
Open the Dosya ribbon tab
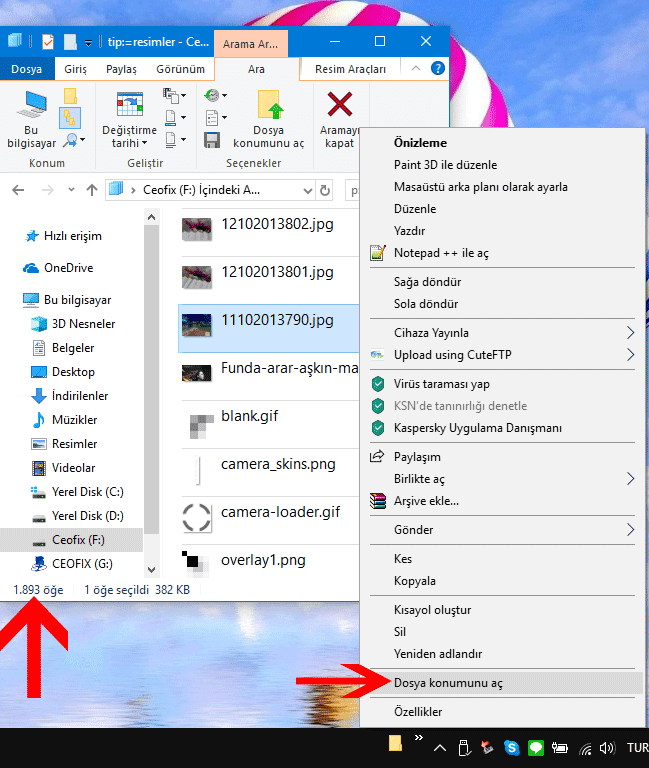pos(26,69)
